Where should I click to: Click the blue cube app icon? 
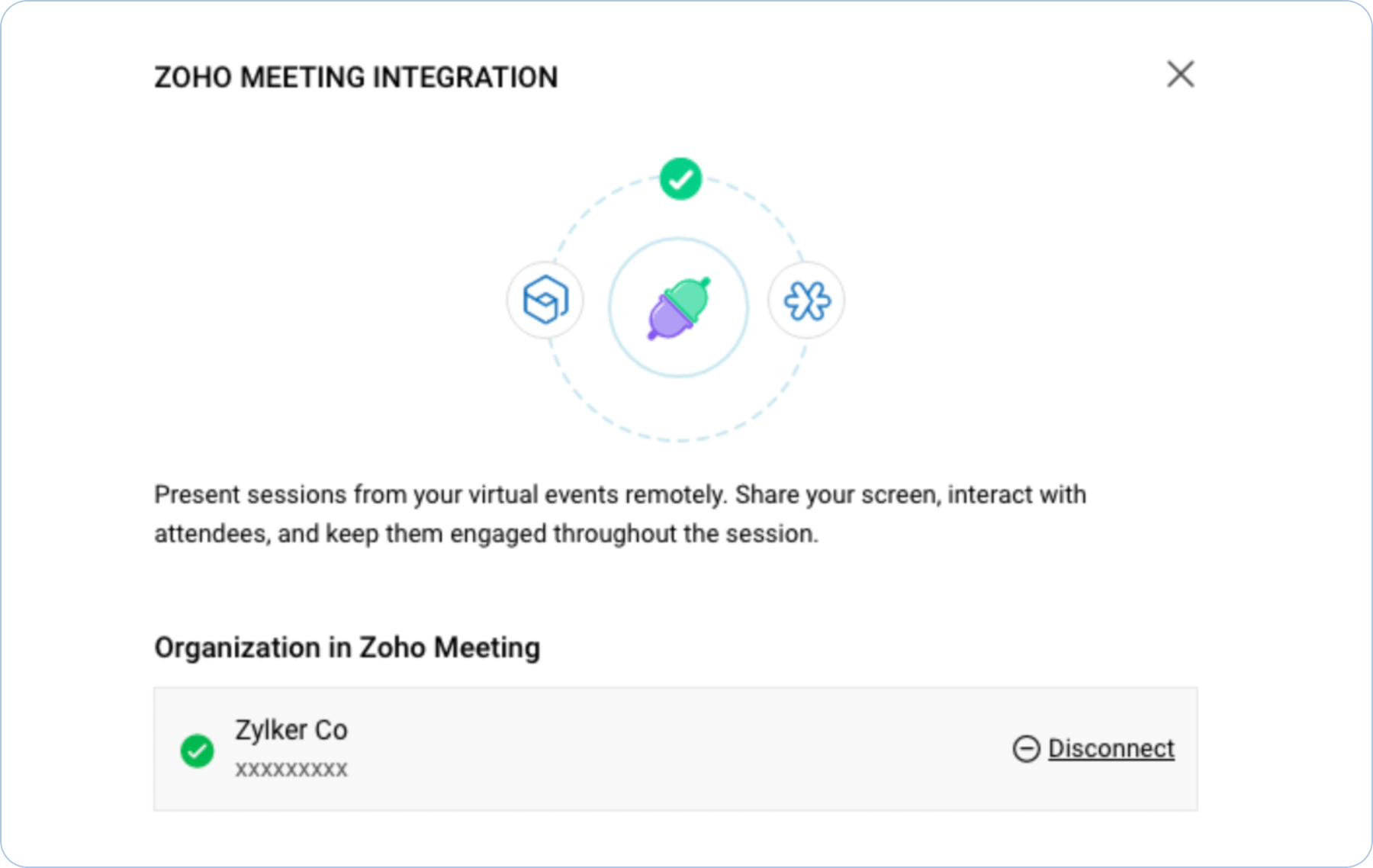545,300
